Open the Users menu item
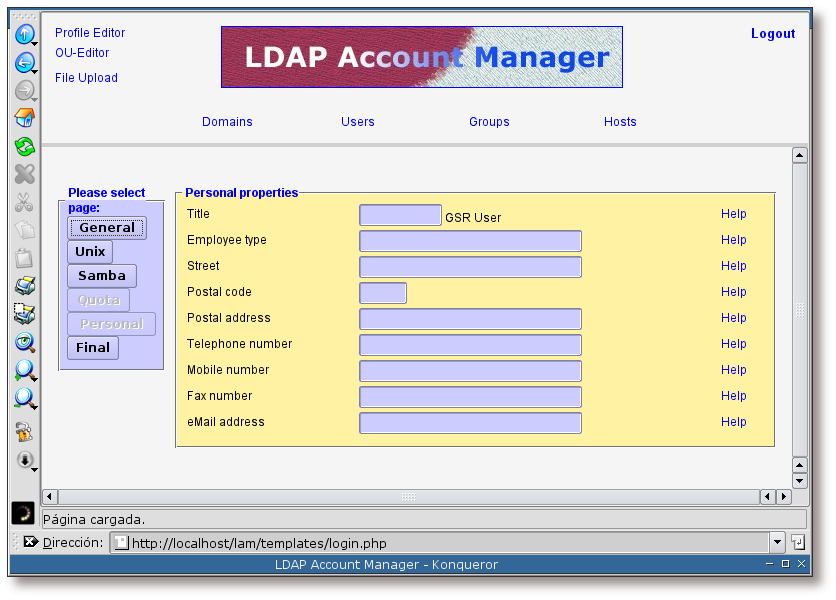Screen dimensions: 836x600 click(357, 122)
